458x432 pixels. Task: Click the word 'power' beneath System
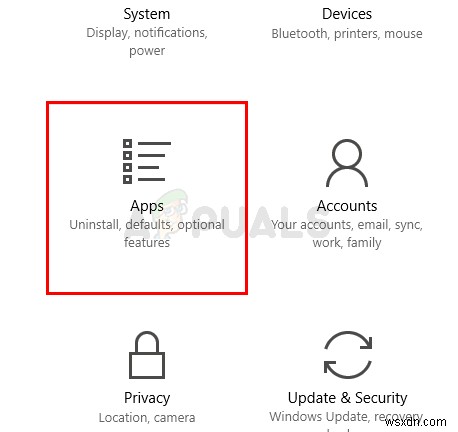(x=147, y=51)
